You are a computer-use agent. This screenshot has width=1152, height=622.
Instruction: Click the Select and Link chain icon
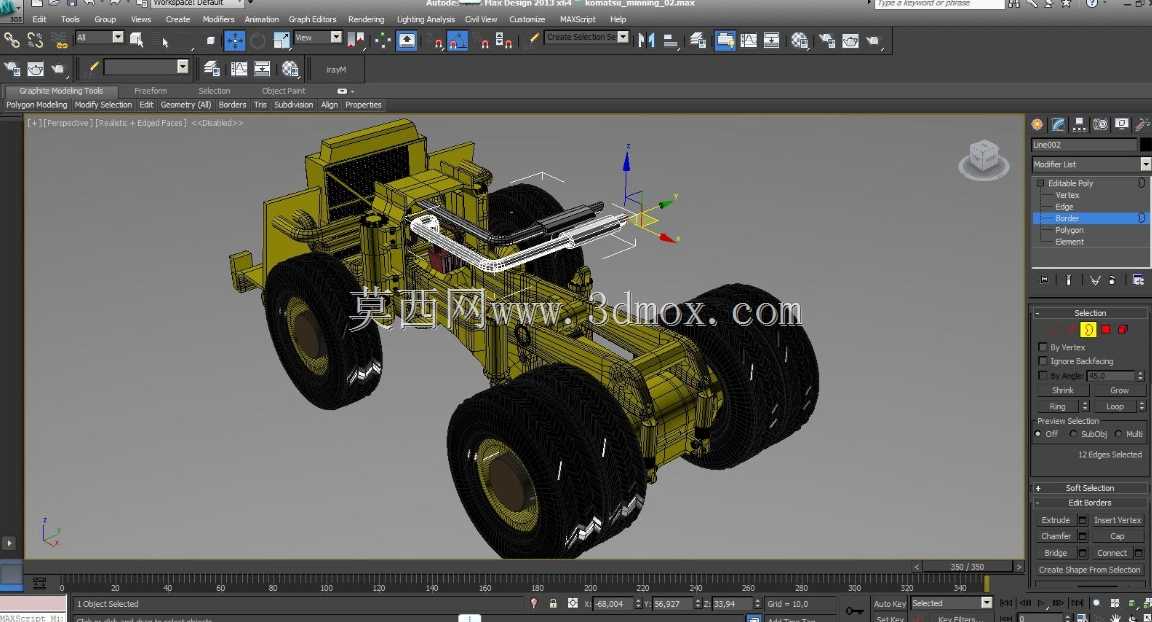(x=11, y=40)
